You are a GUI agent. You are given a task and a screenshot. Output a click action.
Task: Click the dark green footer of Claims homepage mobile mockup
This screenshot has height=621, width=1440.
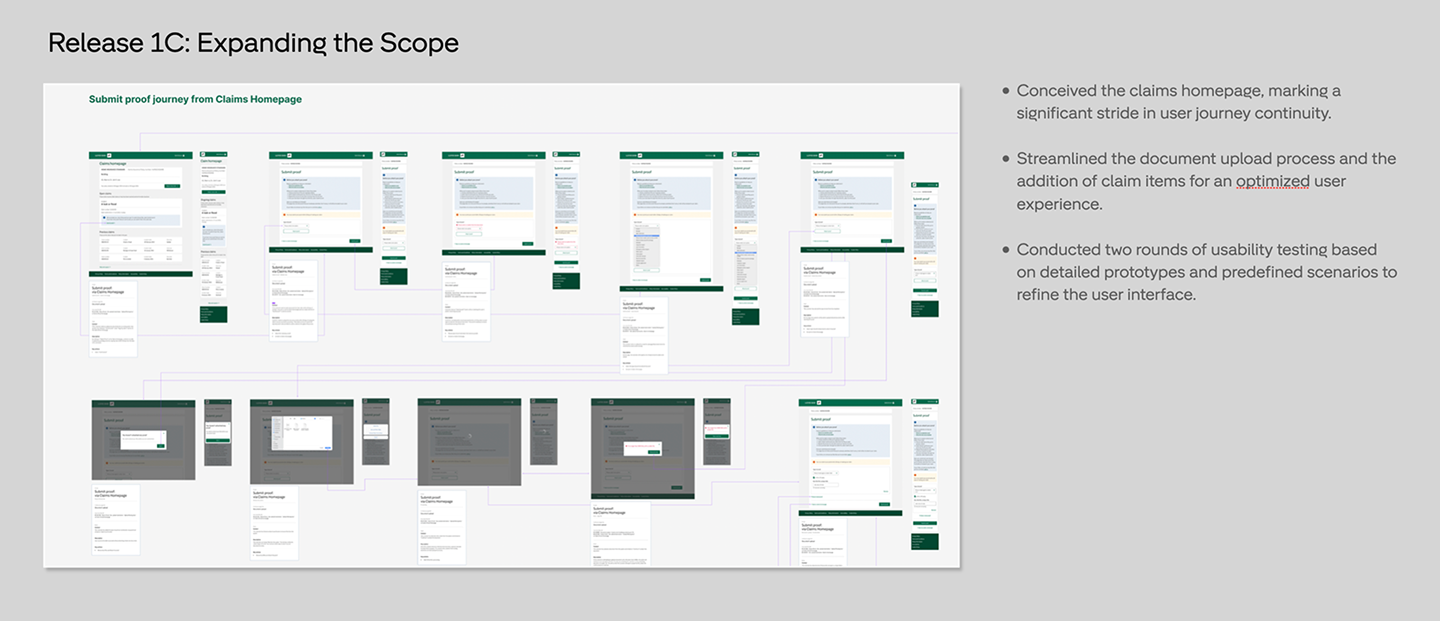click(x=213, y=314)
